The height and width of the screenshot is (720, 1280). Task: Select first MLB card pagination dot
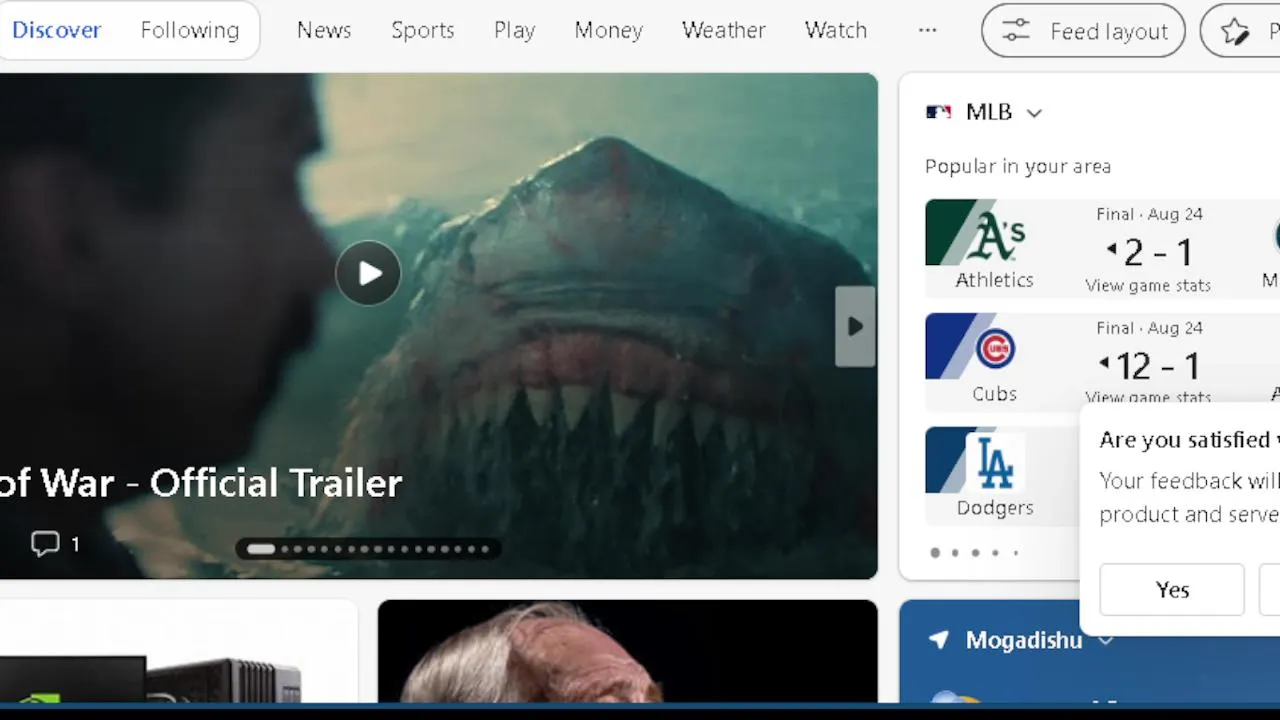coord(935,552)
